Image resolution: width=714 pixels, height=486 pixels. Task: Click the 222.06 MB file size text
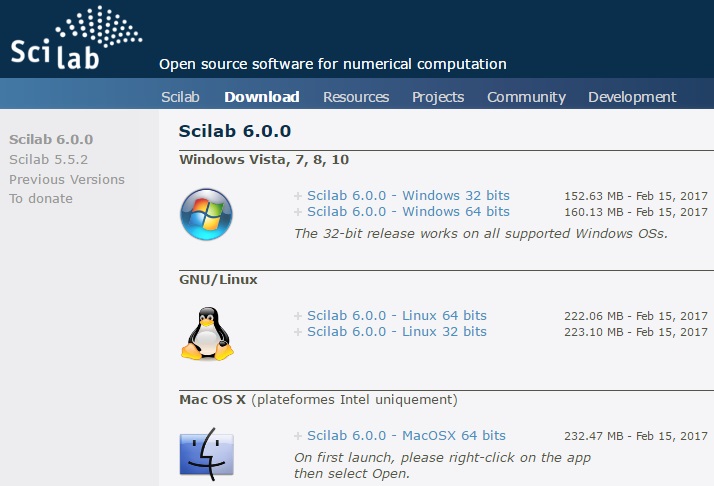tap(594, 316)
